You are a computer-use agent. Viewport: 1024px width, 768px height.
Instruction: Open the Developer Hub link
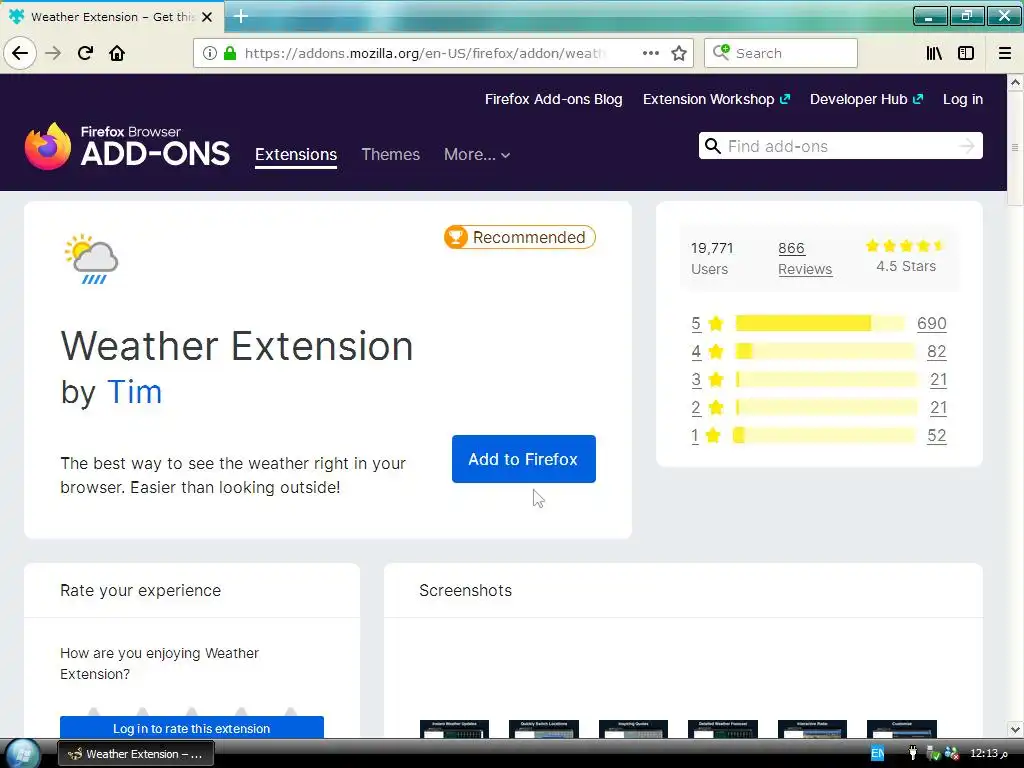point(866,99)
